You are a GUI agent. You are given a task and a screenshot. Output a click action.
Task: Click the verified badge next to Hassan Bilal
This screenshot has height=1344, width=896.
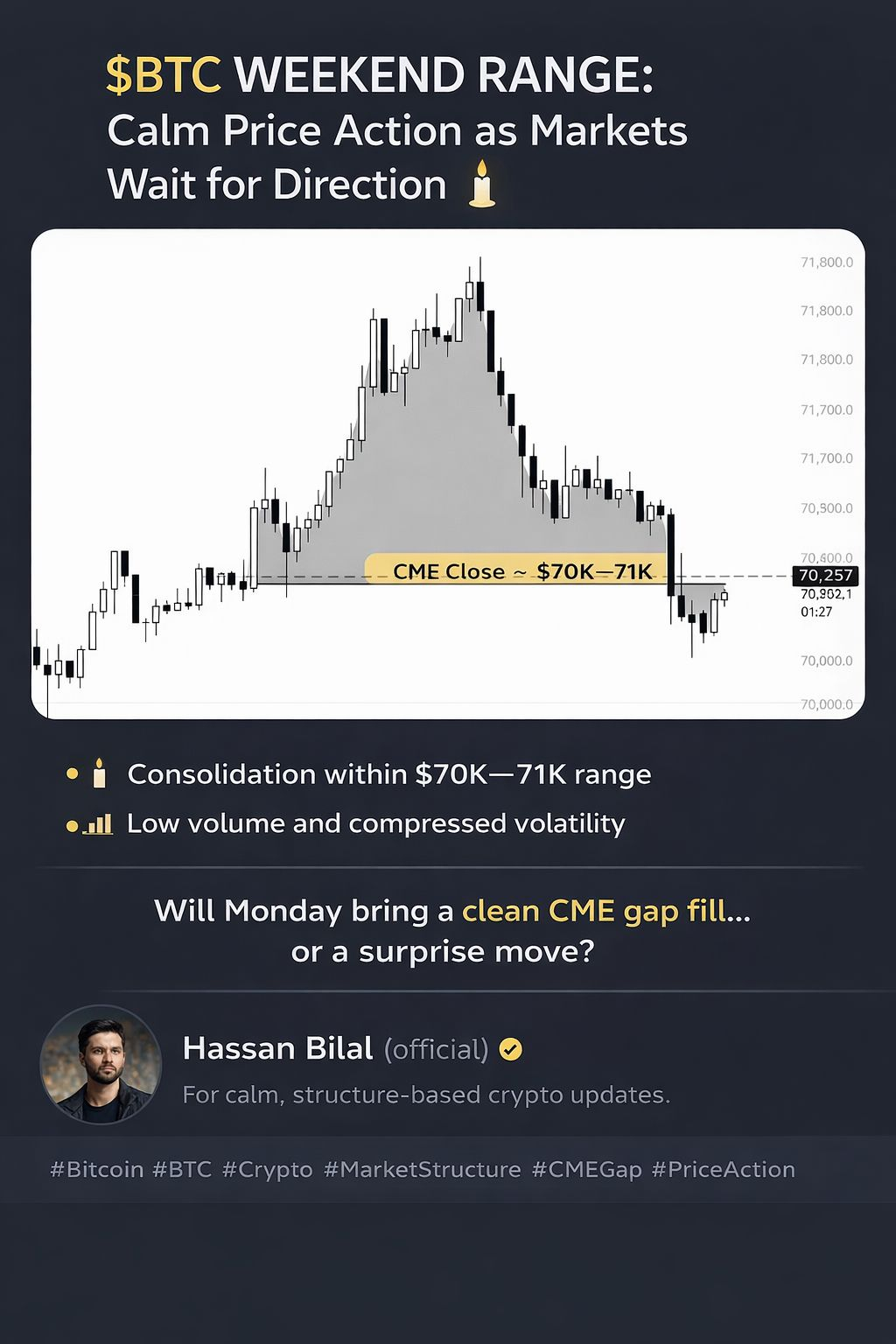[x=510, y=1048]
